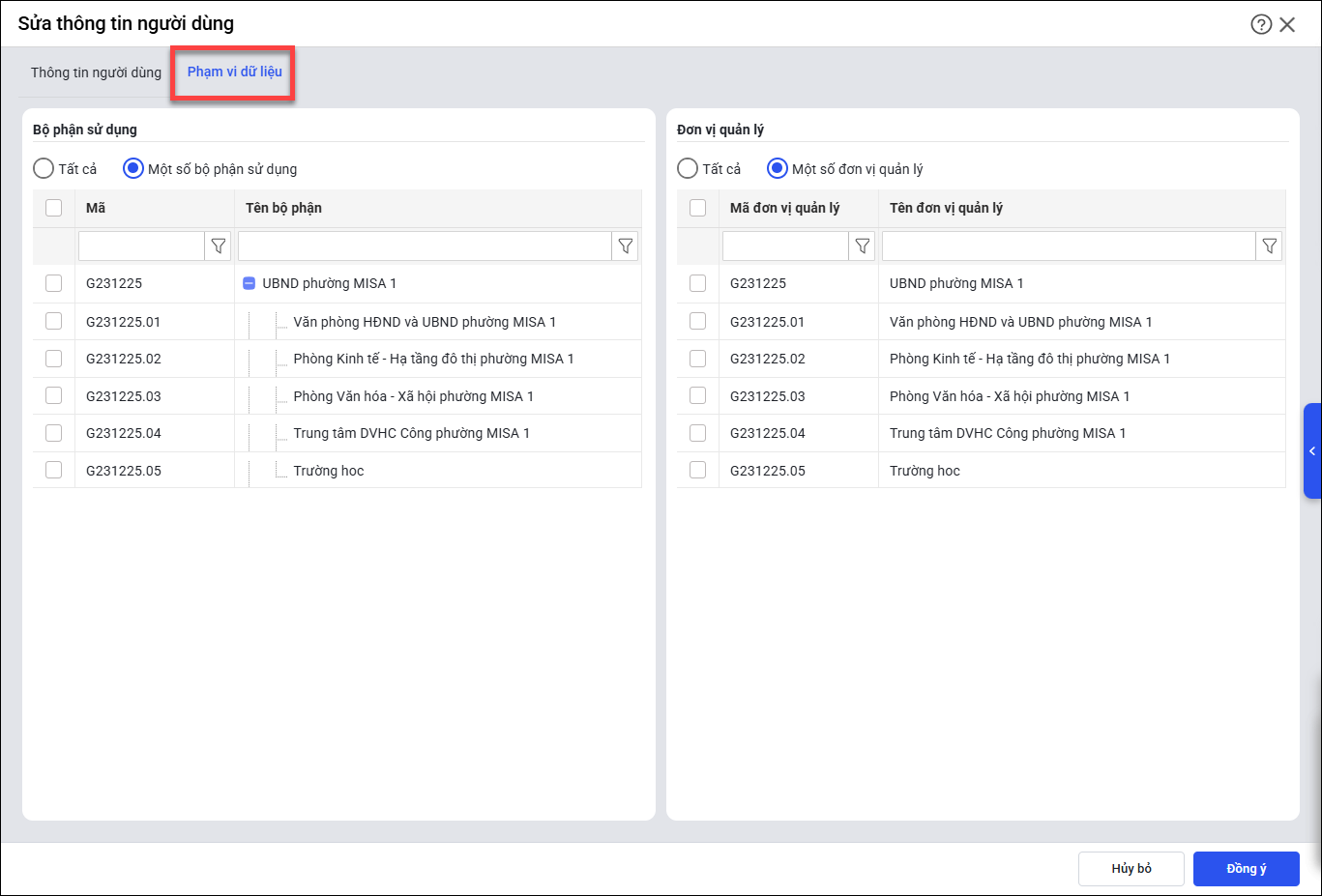
Task: Click the Hủy bỏ button
Action: pos(1131,869)
